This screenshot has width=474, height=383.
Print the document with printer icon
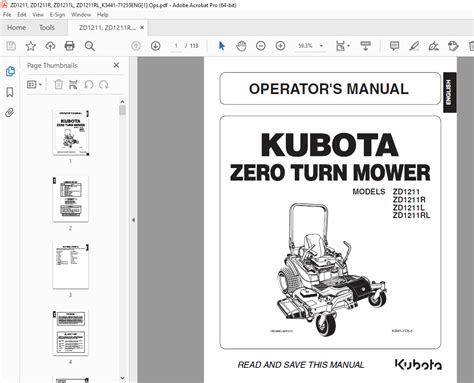[70, 46]
